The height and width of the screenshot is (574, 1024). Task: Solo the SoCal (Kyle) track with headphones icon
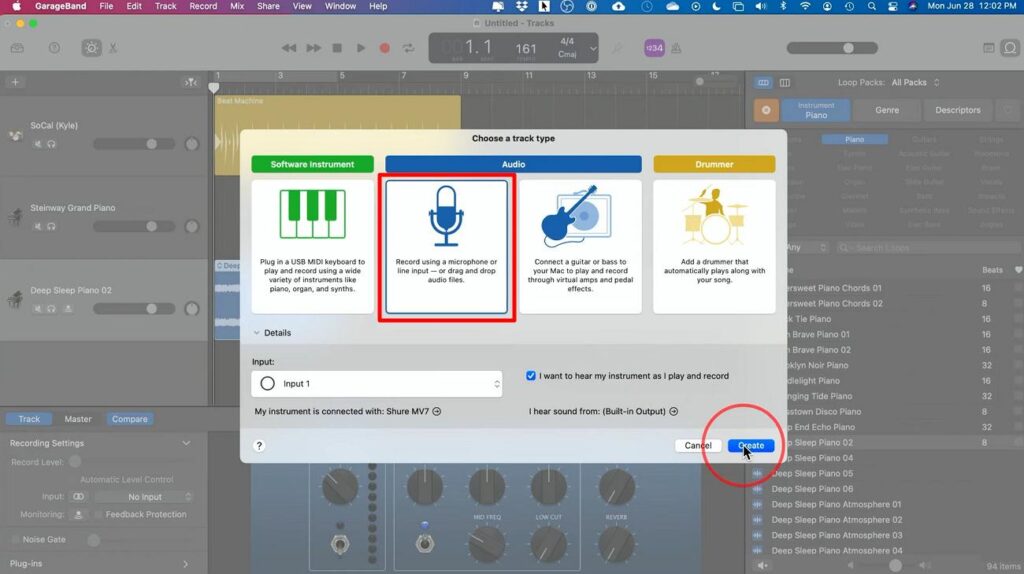click(51, 144)
